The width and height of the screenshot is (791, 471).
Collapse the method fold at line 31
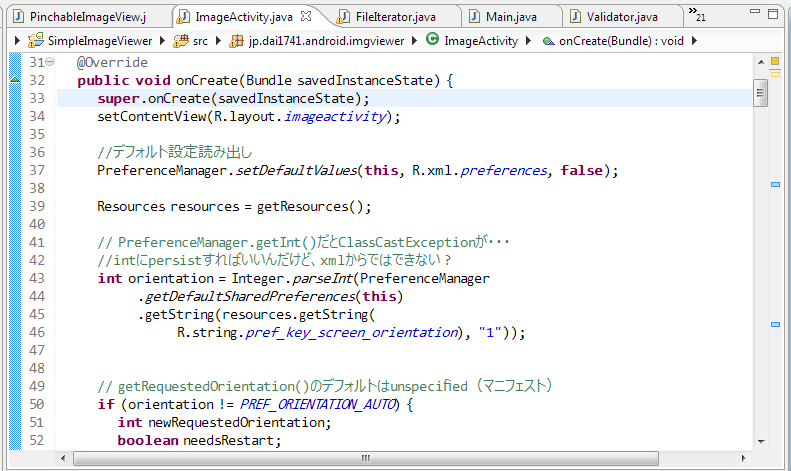pos(49,62)
